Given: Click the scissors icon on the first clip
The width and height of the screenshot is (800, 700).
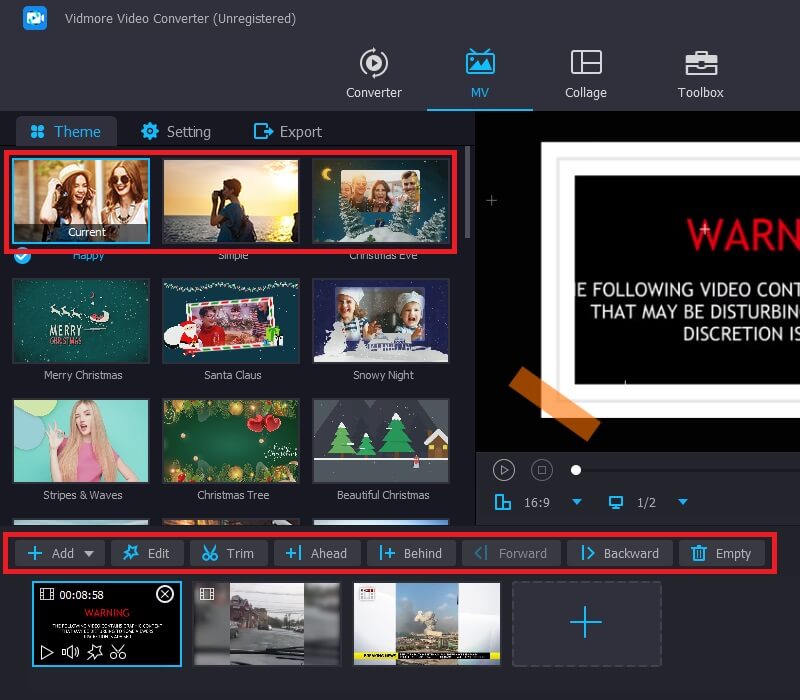Looking at the screenshot, I should (x=118, y=653).
